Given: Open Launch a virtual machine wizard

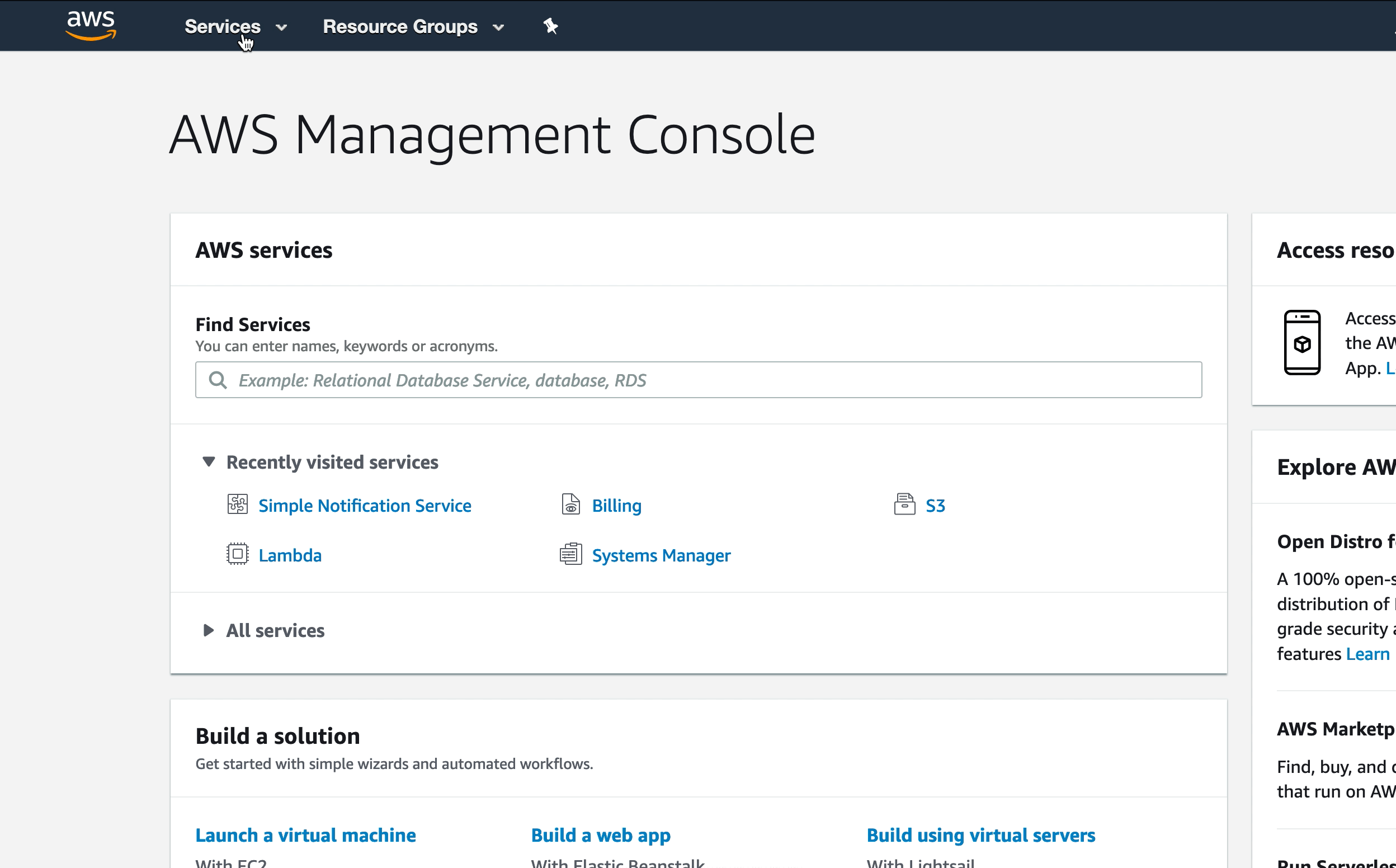Looking at the screenshot, I should [305, 835].
